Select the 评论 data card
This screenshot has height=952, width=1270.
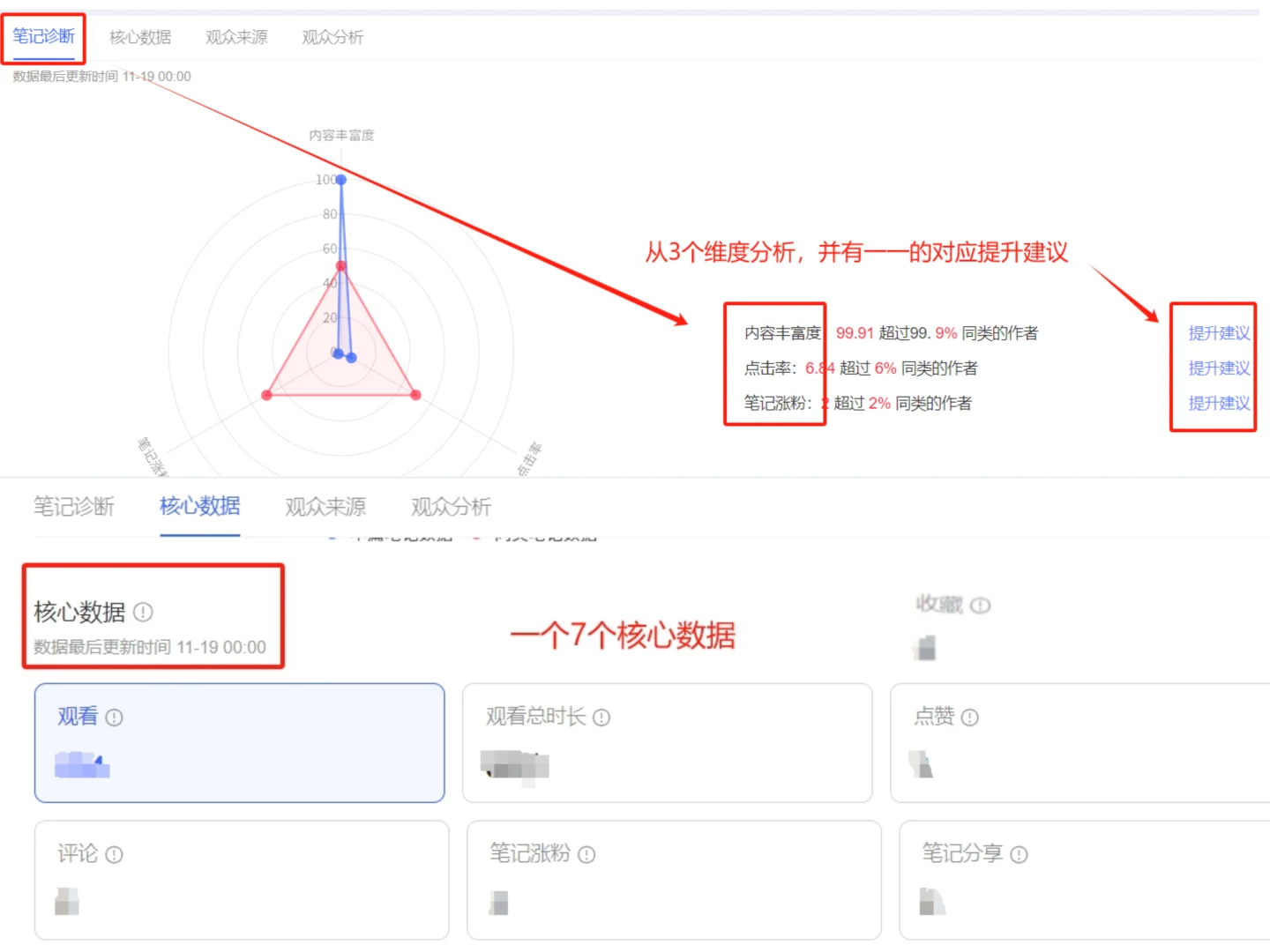pos(242,880)
